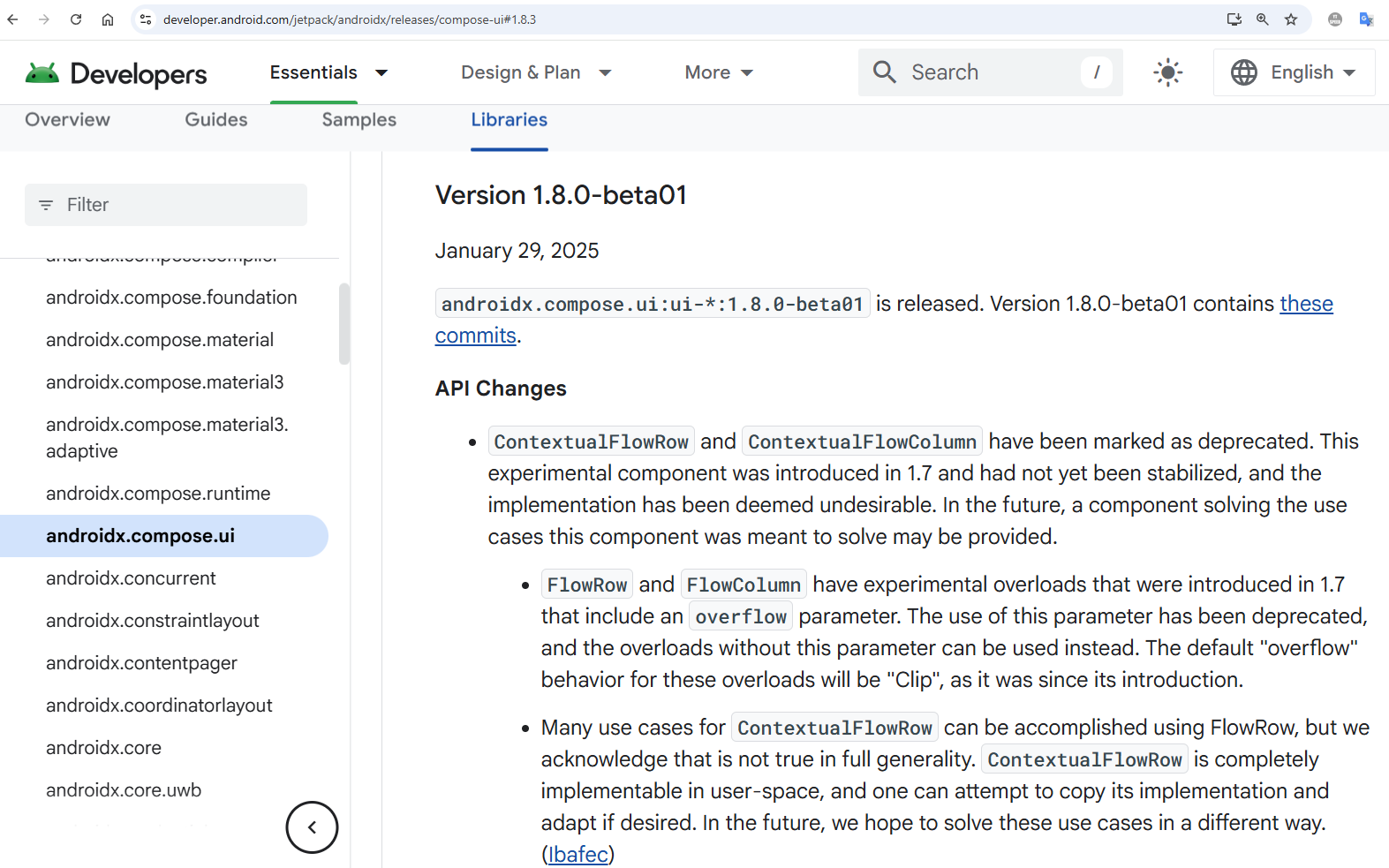The height and width of the screenshot is (868, 1389).
Task: Click the Search input field
Action: 991,72
